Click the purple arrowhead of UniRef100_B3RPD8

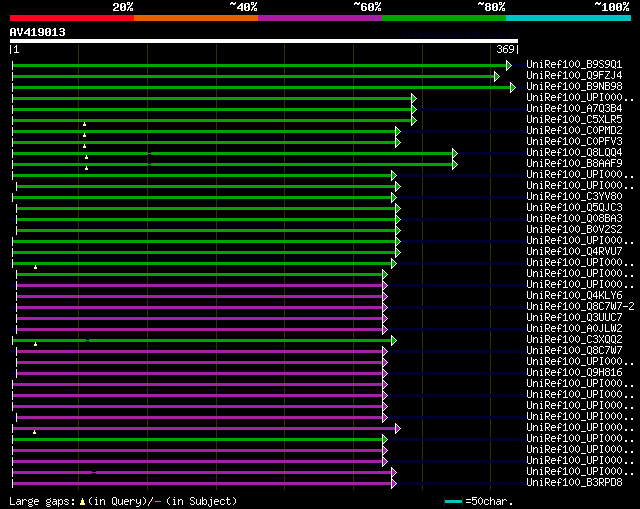[x=394, y=484]
